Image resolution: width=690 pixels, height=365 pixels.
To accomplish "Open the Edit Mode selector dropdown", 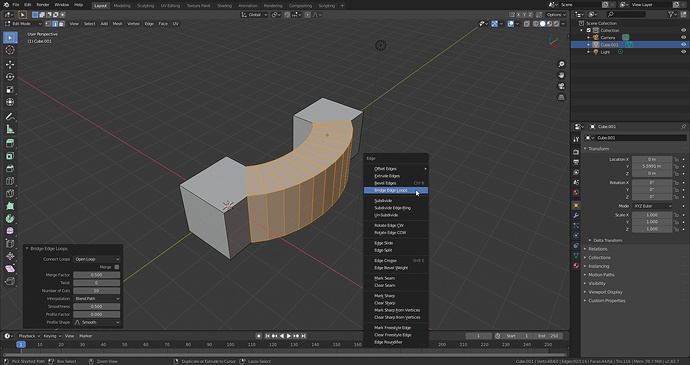I will (x=23, y=24).
